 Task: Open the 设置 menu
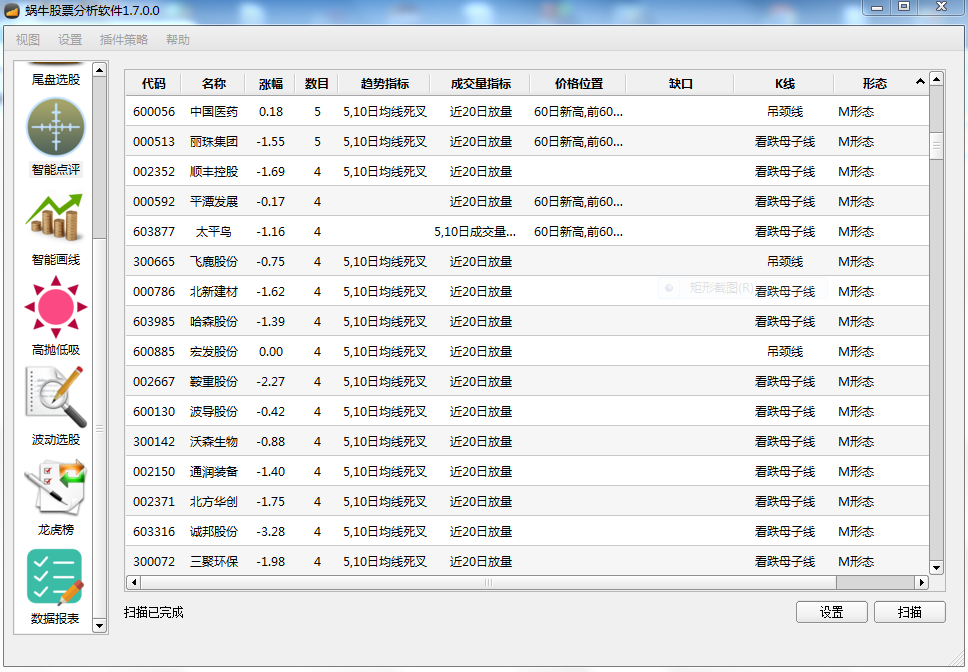click(70, 39)
